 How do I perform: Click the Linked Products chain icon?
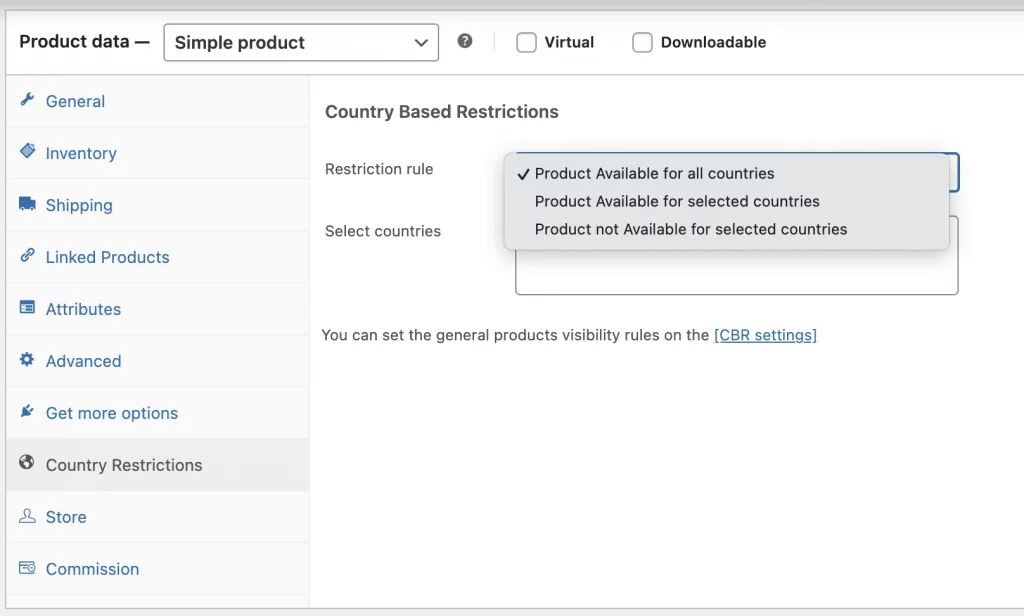click(27, 256)
